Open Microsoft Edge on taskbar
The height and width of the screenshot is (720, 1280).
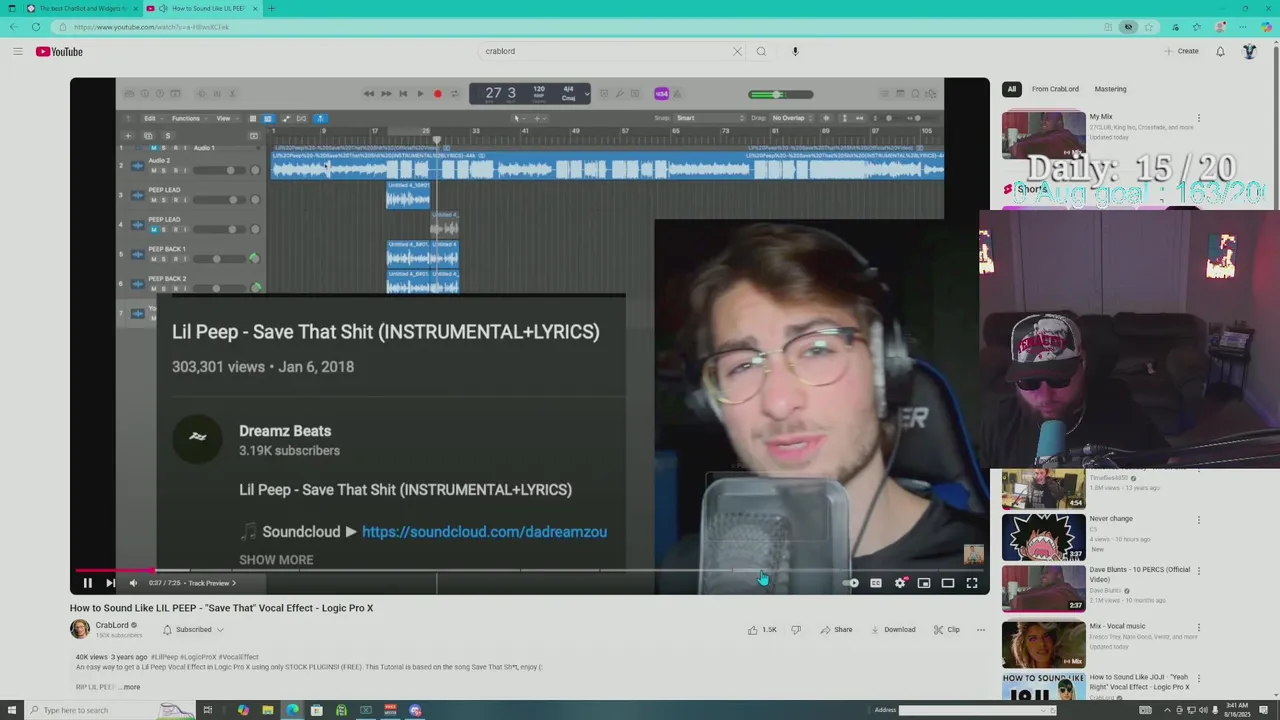(x=292, y=710)
